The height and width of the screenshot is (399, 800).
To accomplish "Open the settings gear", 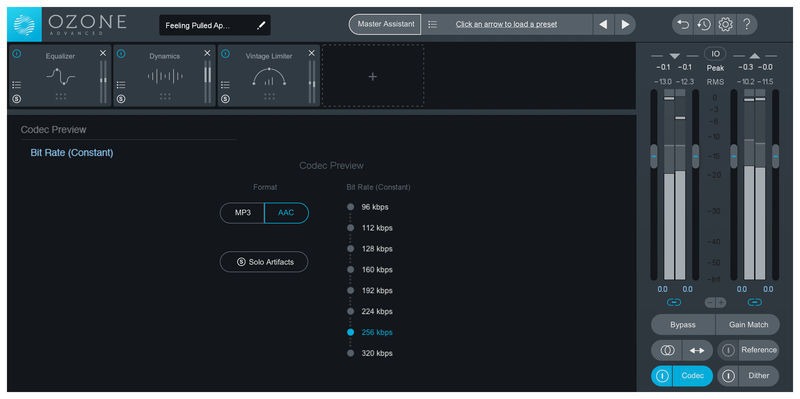I will click(725, 24).
